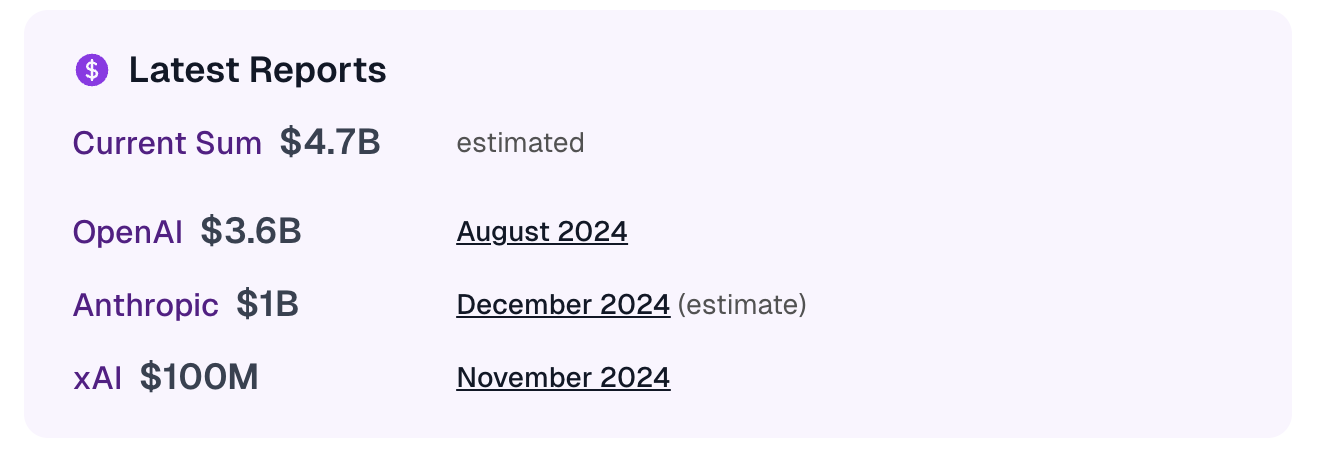
Task: Click '2024' in the August link
Action: [593, 232]
